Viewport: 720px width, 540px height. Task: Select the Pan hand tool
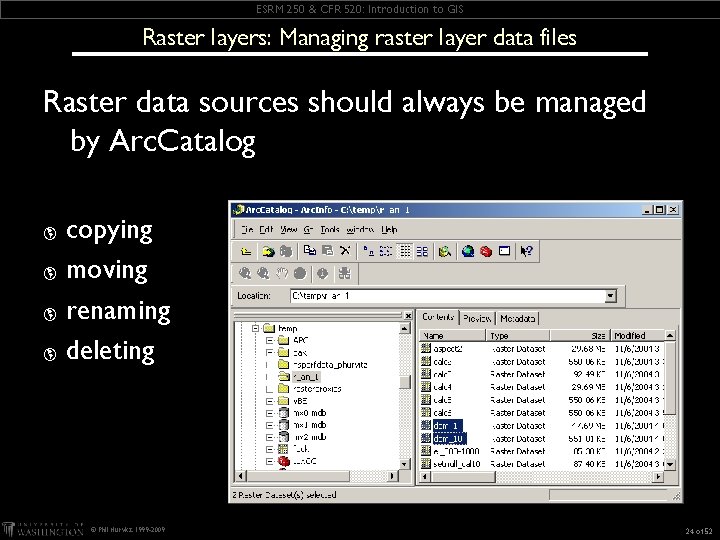coord(281,274)
